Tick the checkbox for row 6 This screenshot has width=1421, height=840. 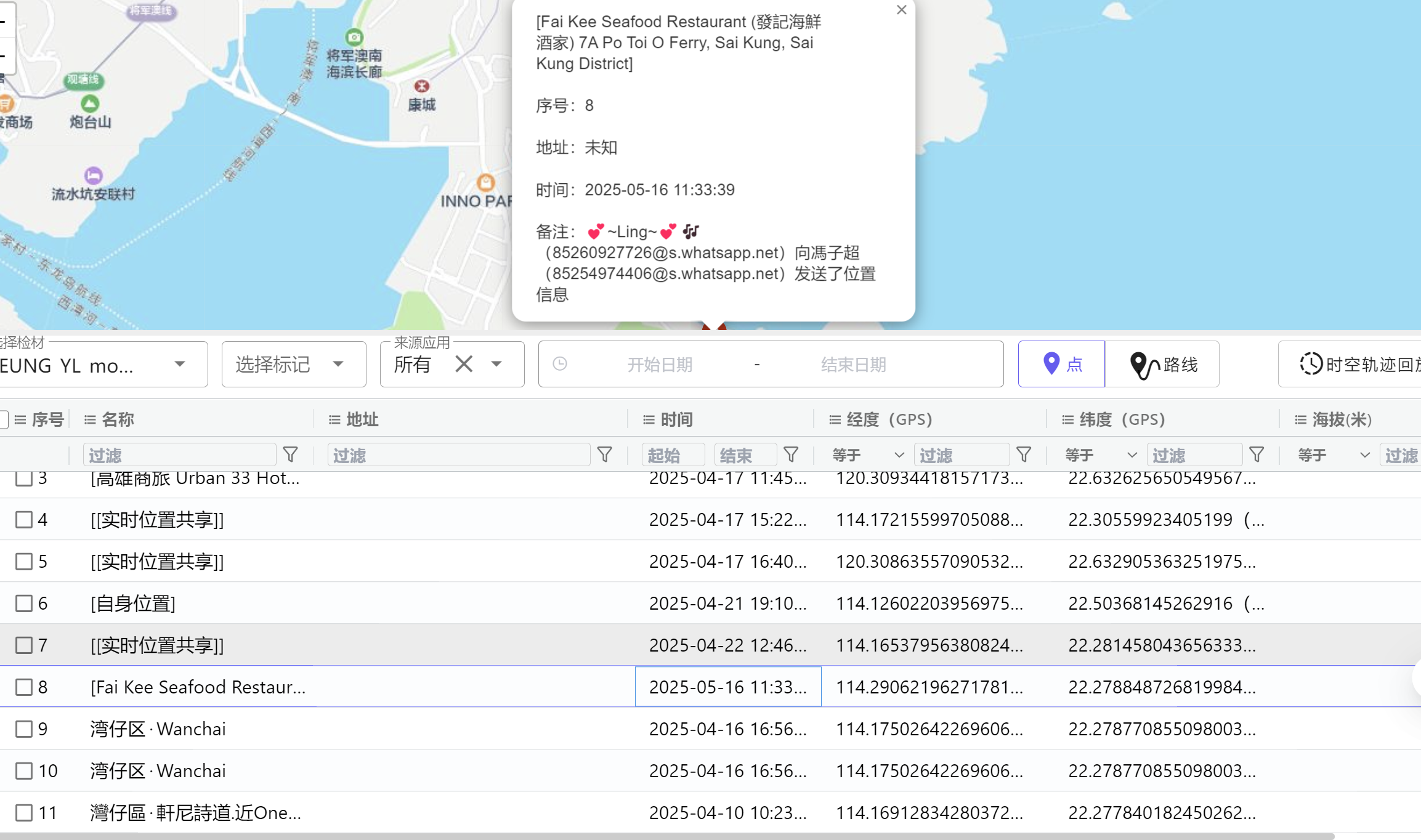(24, 603)
